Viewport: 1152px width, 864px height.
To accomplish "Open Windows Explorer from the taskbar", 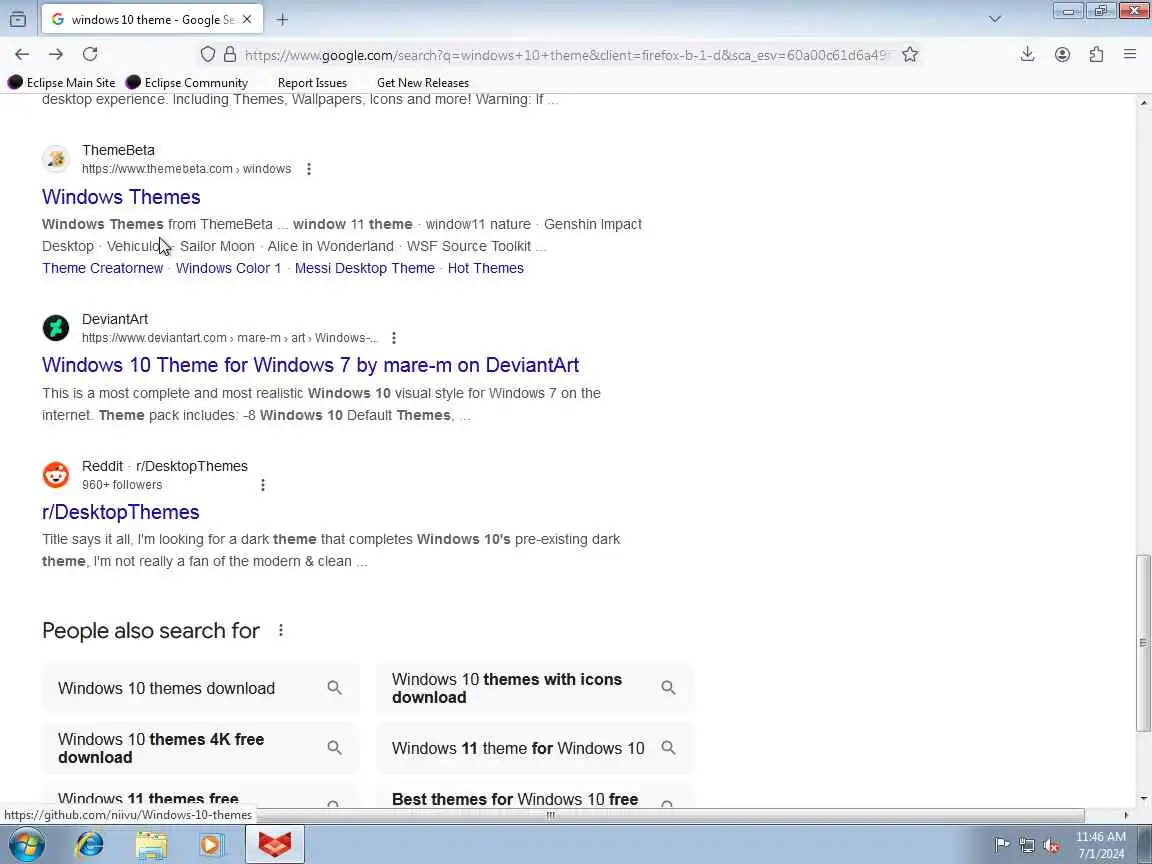I will click(151, 844).
